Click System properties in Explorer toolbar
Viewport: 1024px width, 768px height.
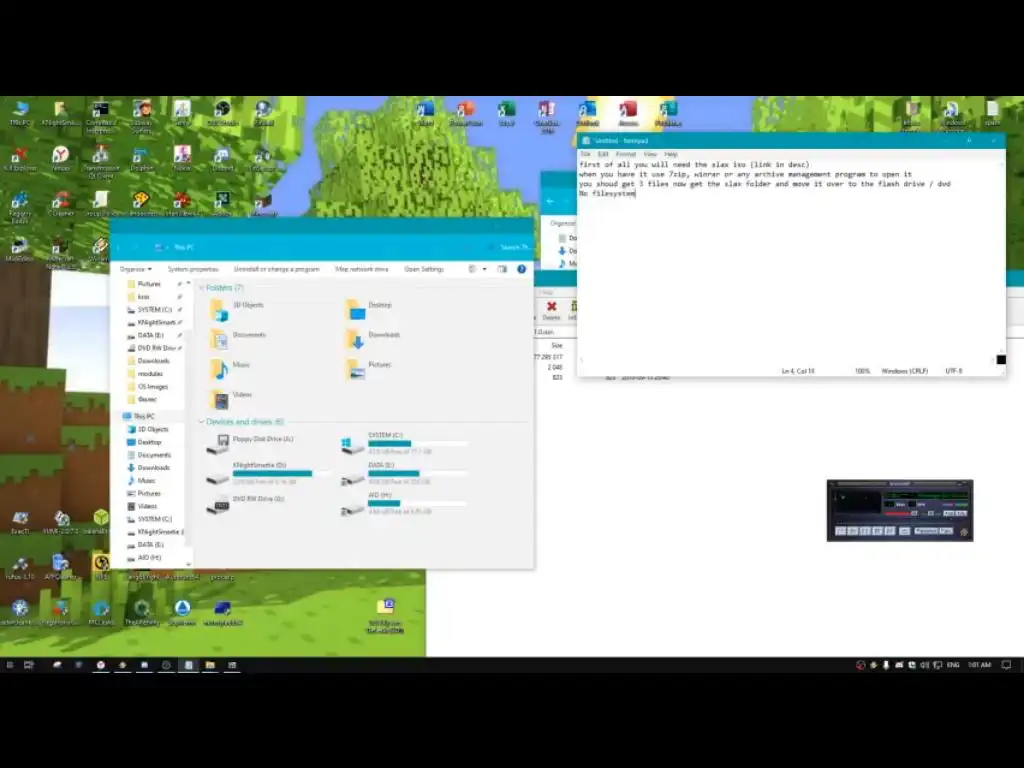coord(193,269)
